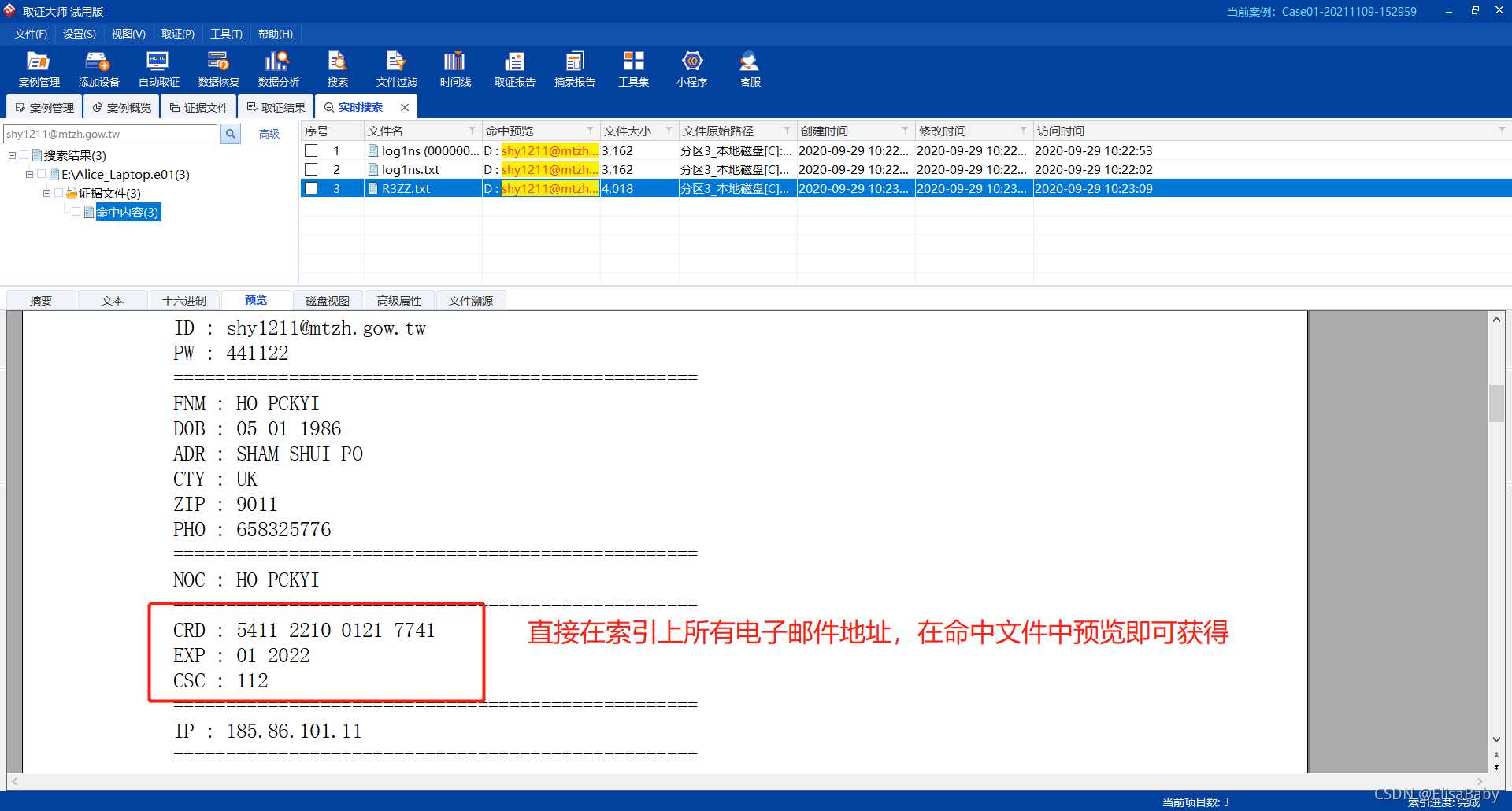The image size is (1512, 811).
Task: Switch to the 案例概览 tab
Action: point(122,107)
